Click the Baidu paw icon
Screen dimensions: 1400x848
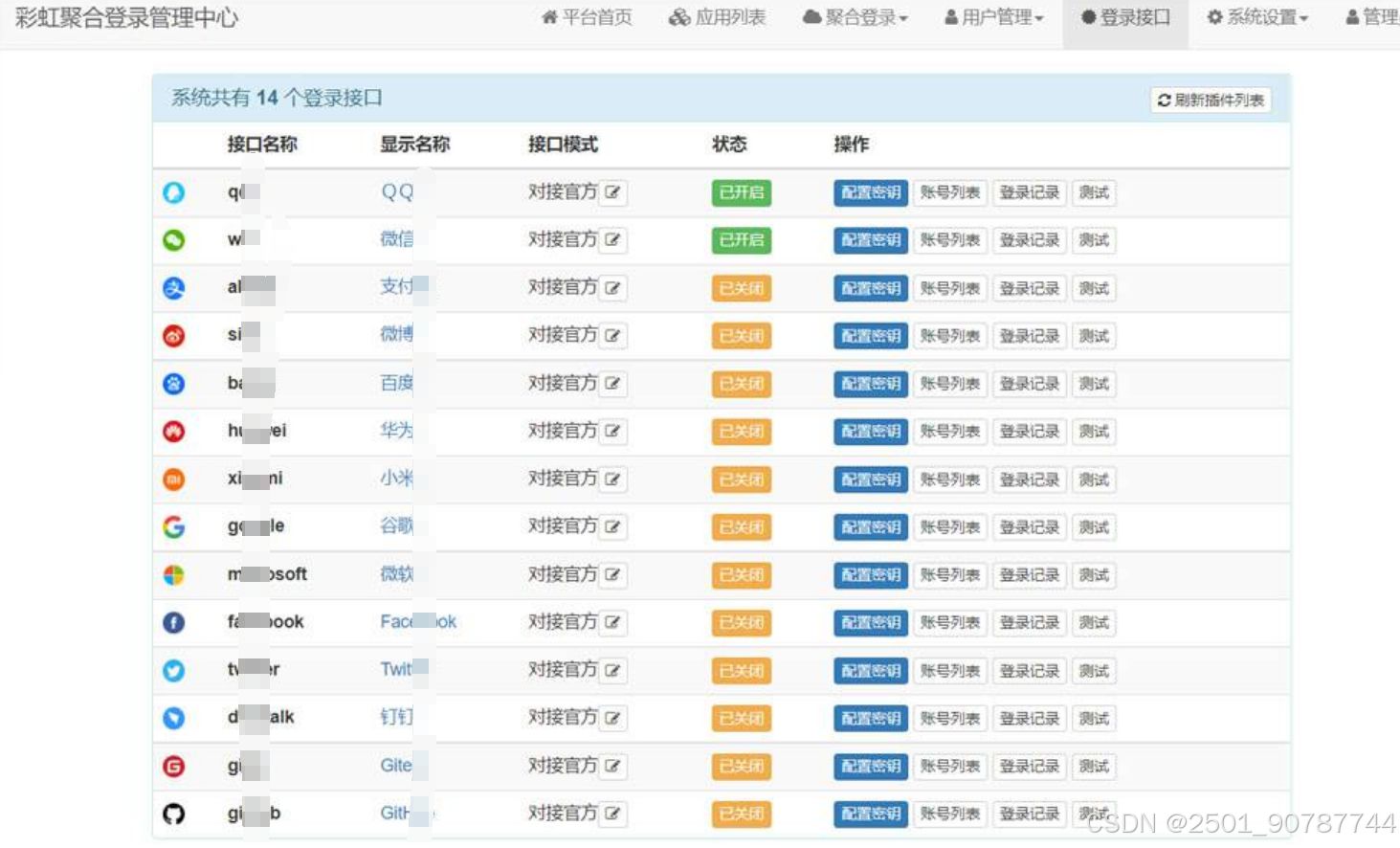click(173, 384)
